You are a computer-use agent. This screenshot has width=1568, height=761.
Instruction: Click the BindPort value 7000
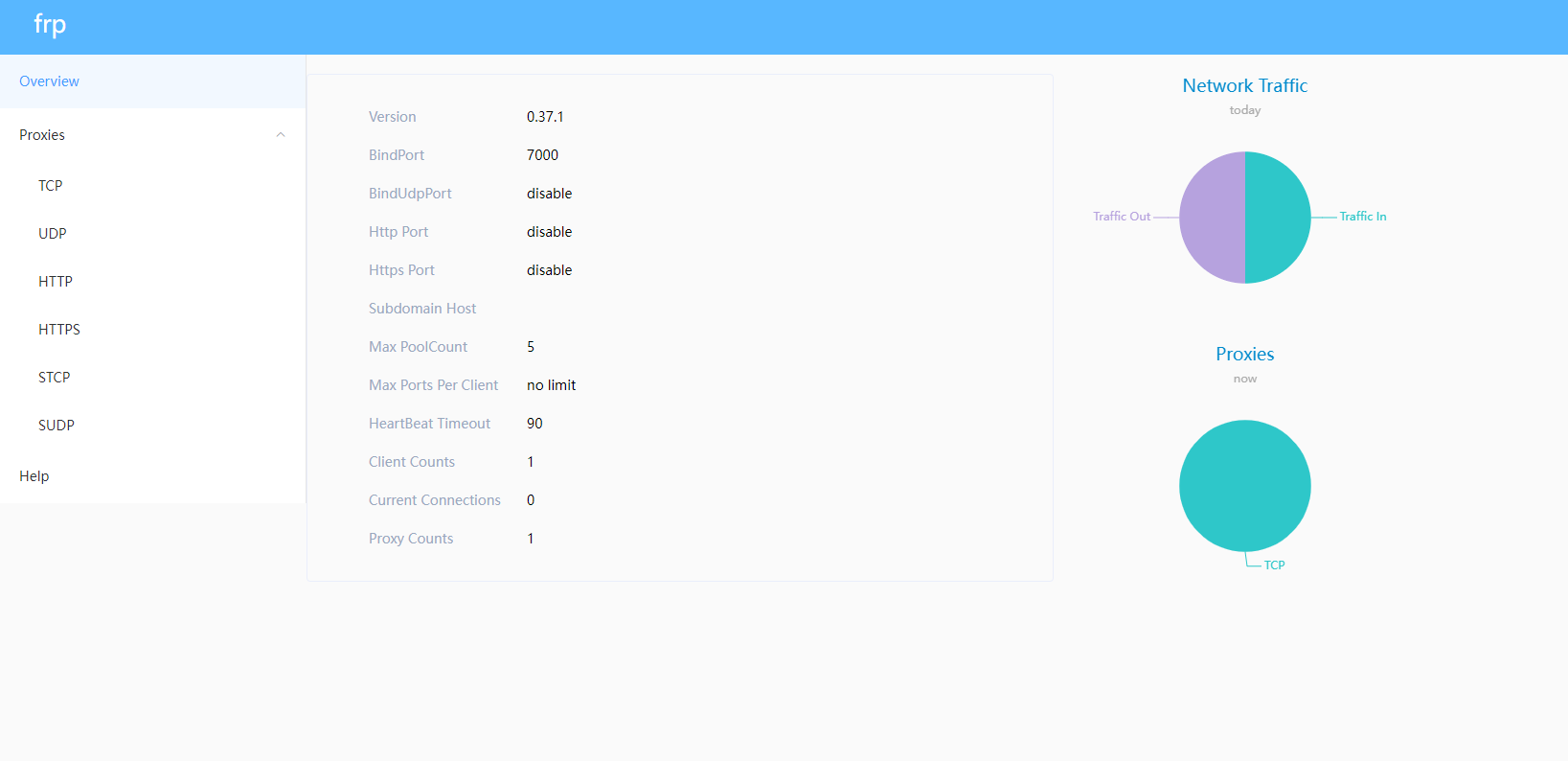tap(542, 155)
